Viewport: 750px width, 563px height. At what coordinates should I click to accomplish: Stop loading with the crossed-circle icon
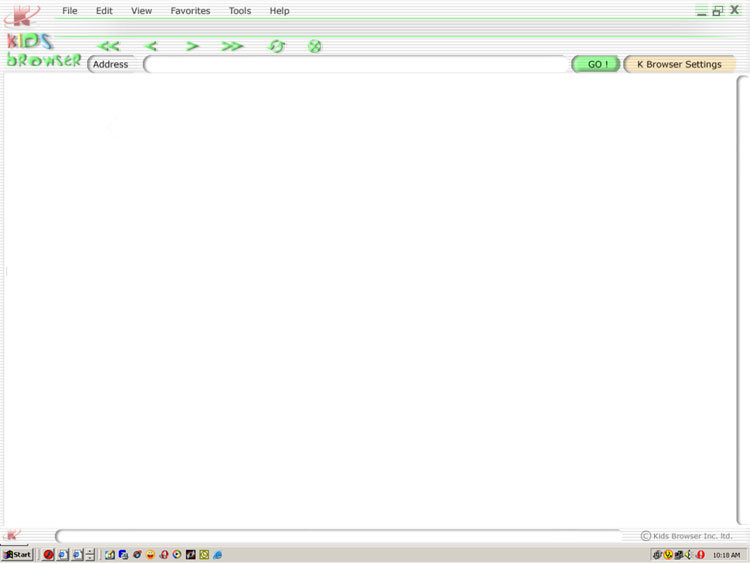tap(315, 46)
